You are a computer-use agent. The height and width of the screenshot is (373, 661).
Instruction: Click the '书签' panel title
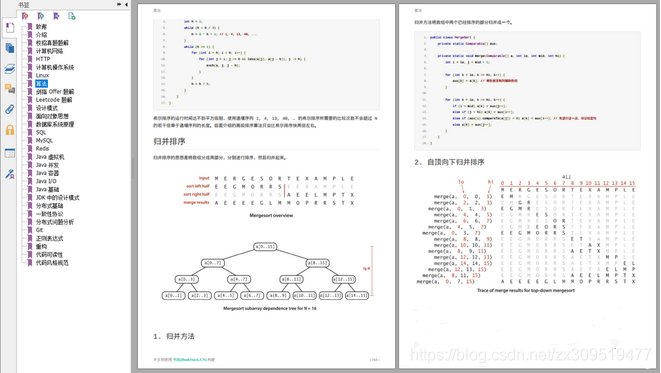click(24, 5)
